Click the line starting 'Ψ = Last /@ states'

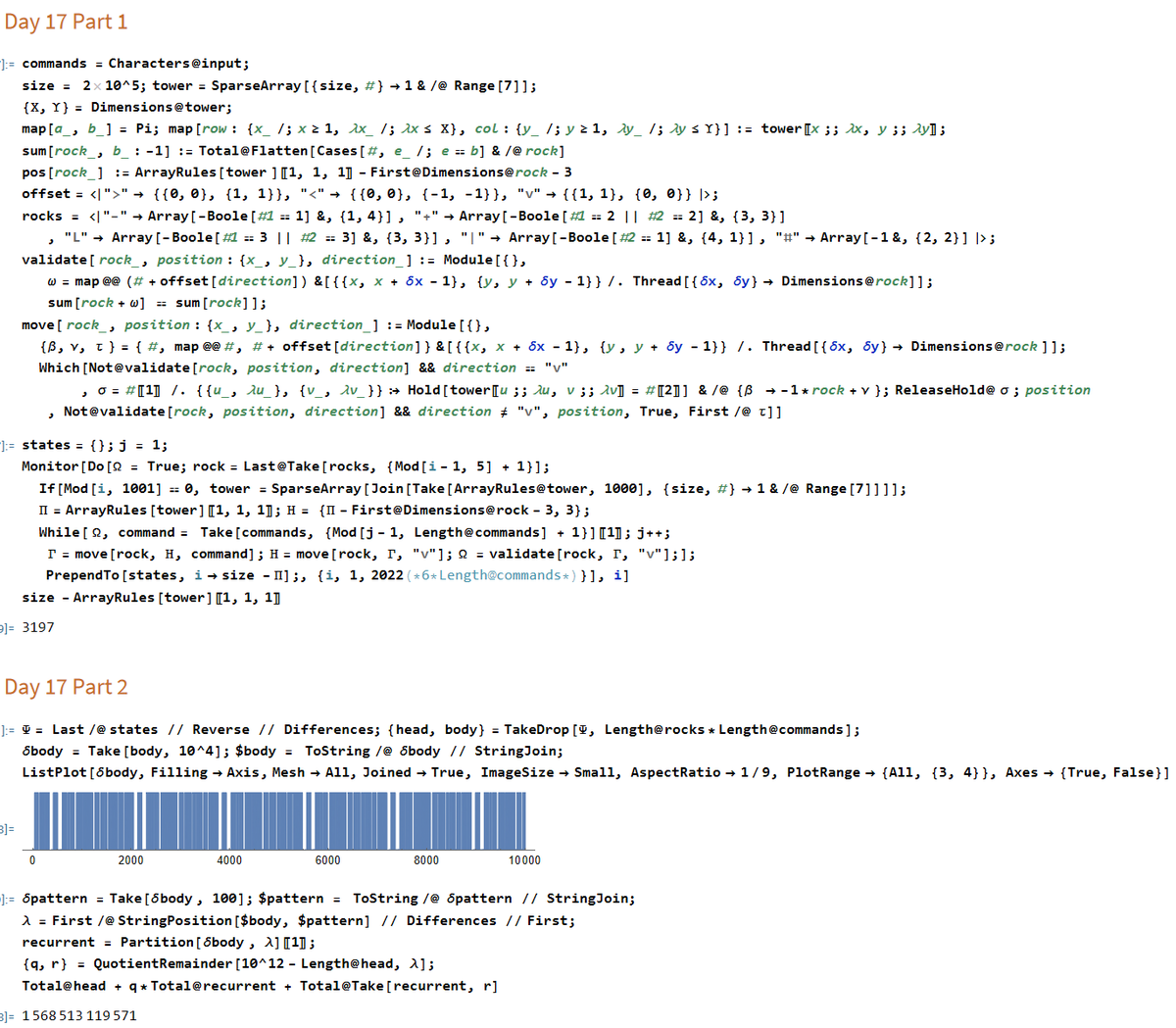(x=441, y=729)
